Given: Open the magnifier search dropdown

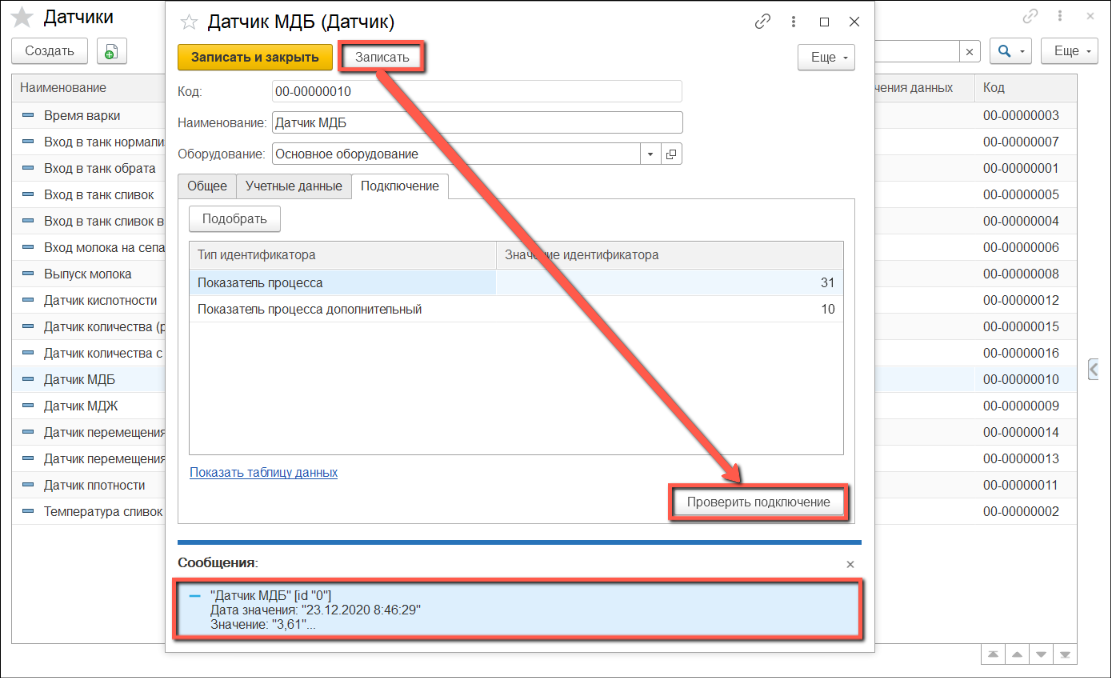Looking at the screenshot, I should point(1011,52).
